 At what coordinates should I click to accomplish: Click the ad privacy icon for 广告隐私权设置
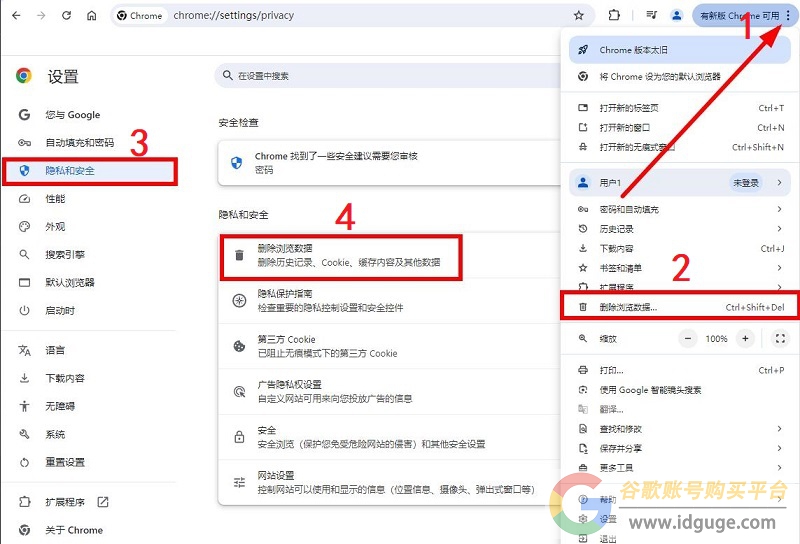(239, 391)
